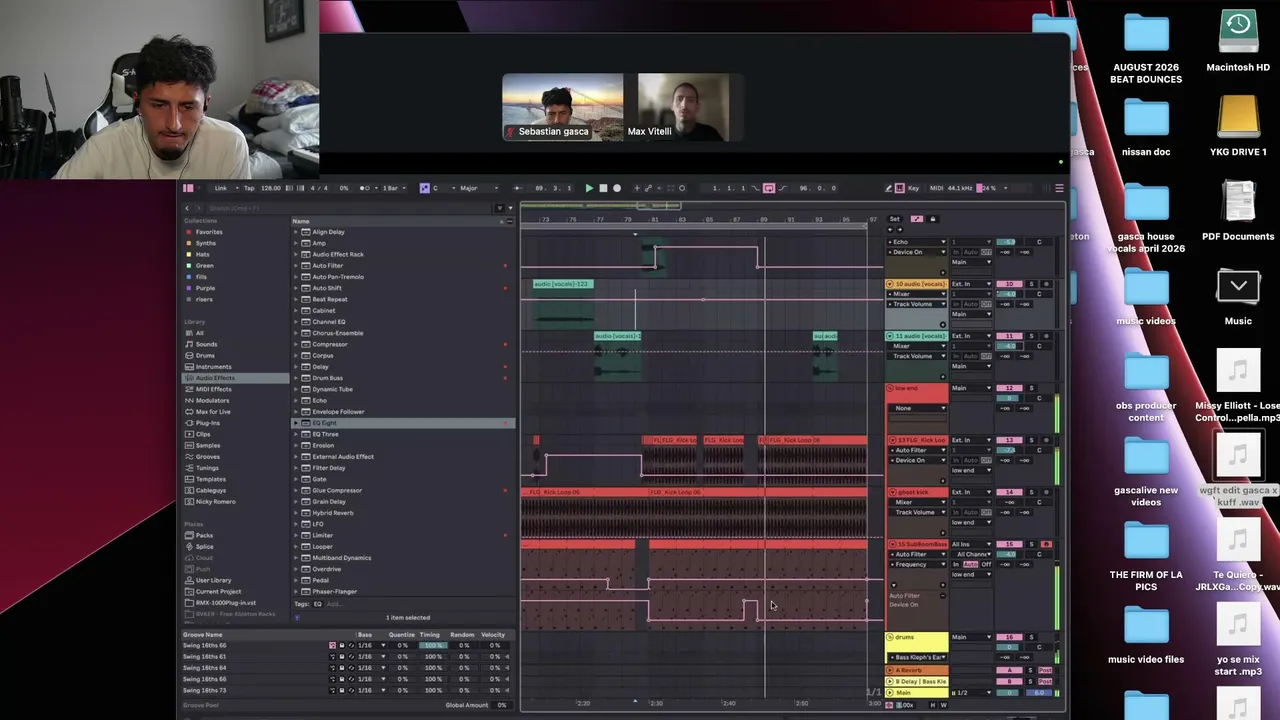Viewport: 1280px width, 720px height.
Task: Toggle the automation mode button beside Set
Action: tap(917, 219)
